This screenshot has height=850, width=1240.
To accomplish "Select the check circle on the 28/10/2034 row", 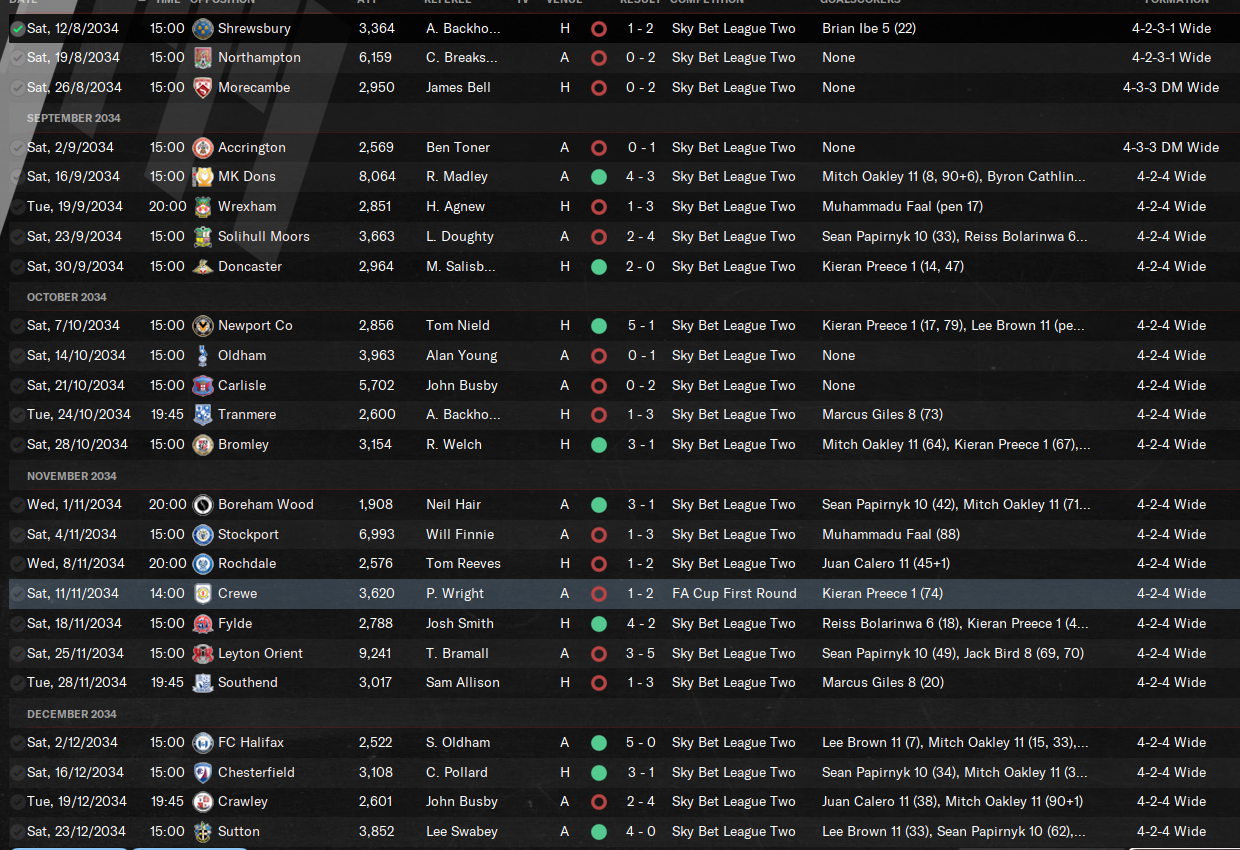I will tap(17, 445).
